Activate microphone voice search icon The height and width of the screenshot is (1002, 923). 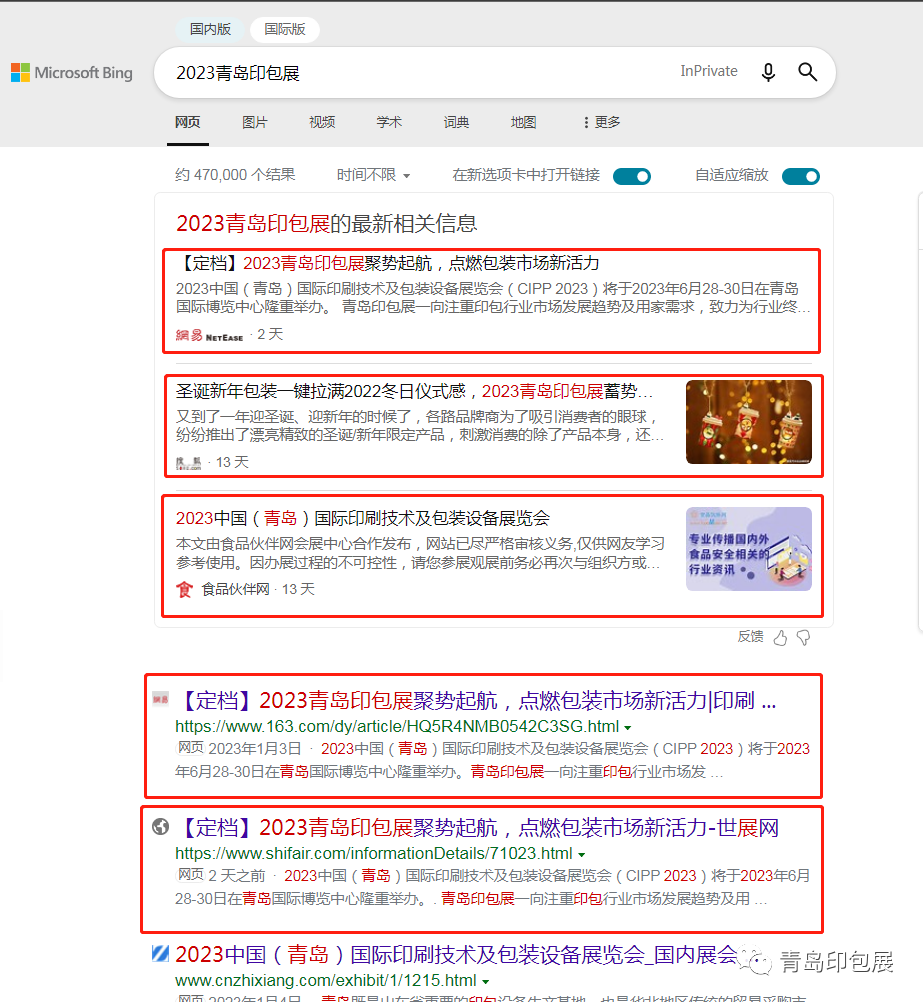768,72
